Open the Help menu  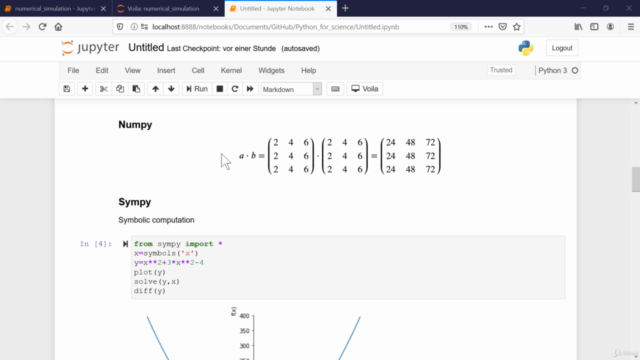(x=309, y=71)
